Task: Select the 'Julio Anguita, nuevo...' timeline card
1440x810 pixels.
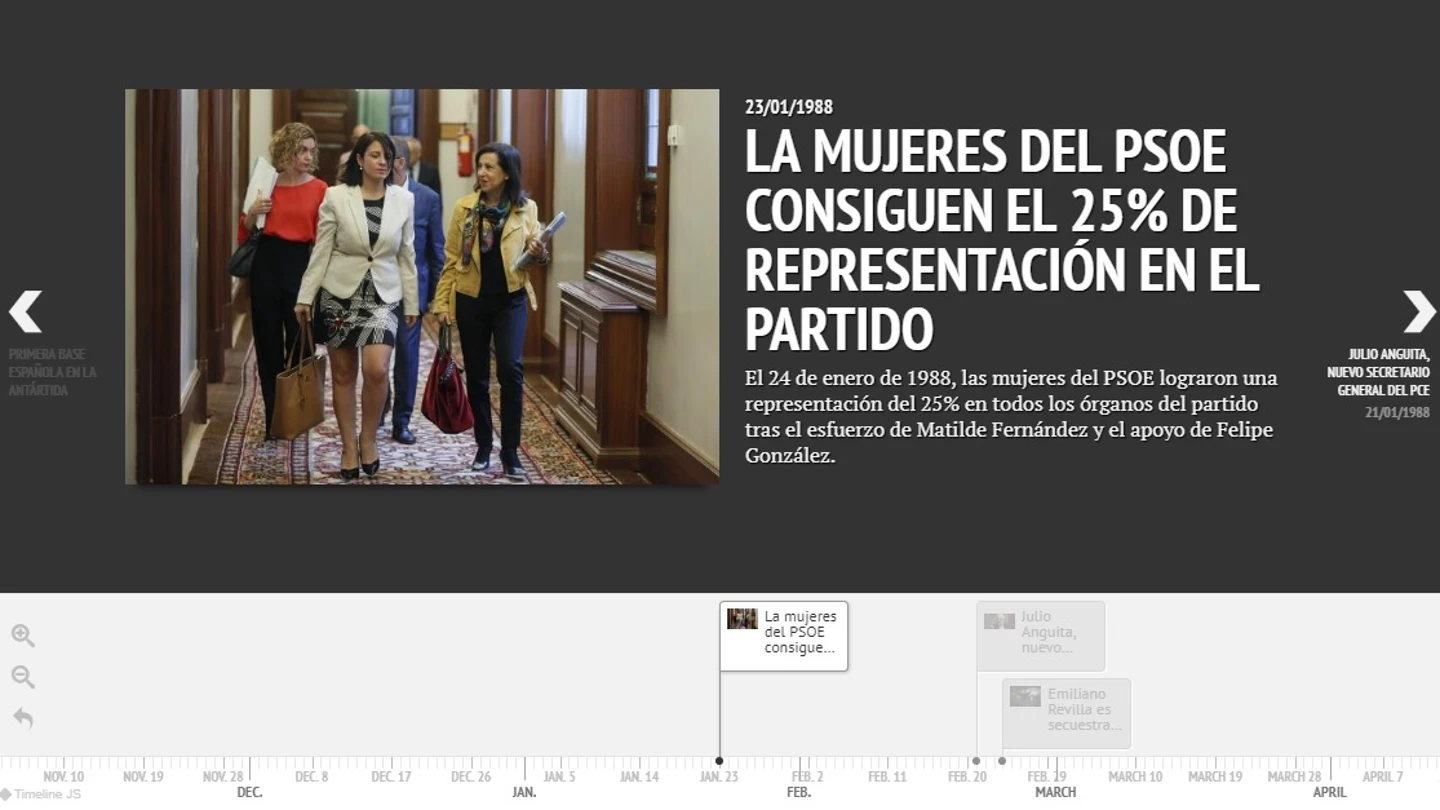Action: 1041,636
